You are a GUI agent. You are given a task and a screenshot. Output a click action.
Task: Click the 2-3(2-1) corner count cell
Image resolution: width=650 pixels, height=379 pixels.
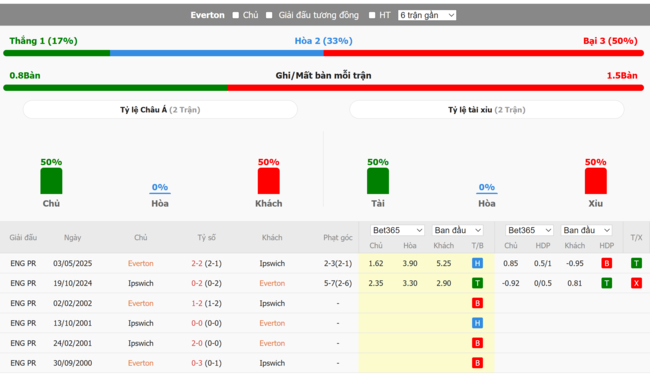point(338,263)
